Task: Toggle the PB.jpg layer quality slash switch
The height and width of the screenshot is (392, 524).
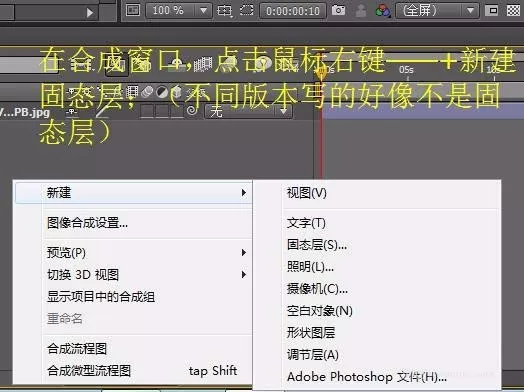Action: pos(102,112)
